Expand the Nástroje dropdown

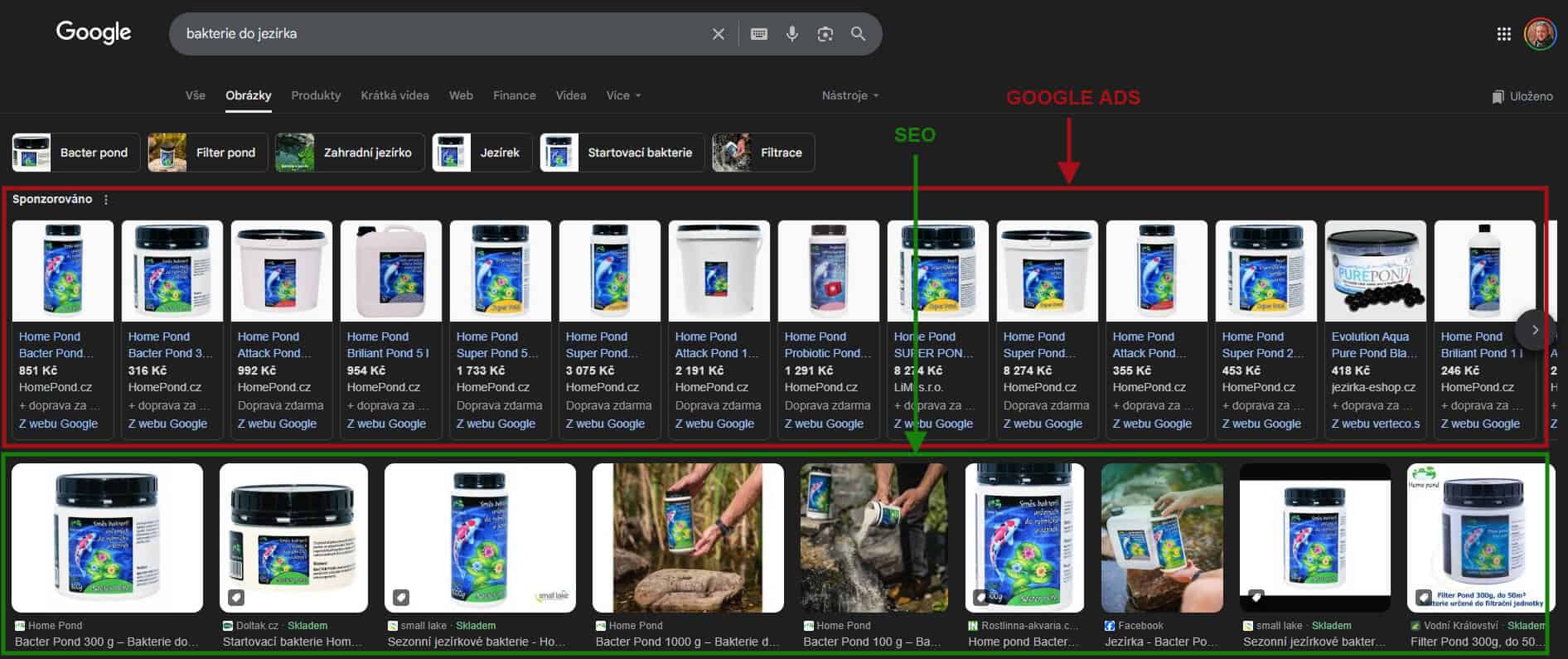click(849, 95)
